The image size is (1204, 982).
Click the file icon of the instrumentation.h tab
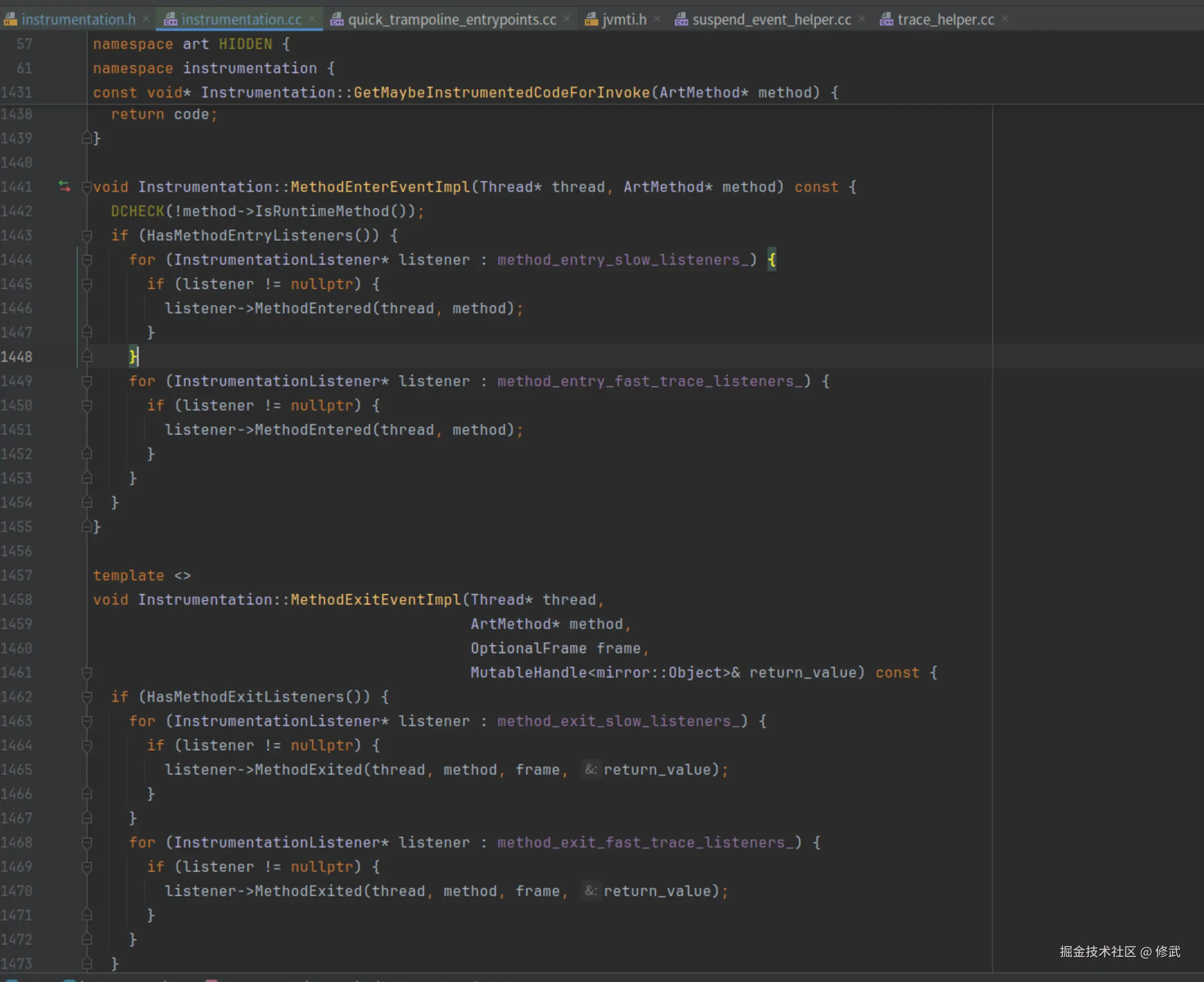tap(10, 20)
